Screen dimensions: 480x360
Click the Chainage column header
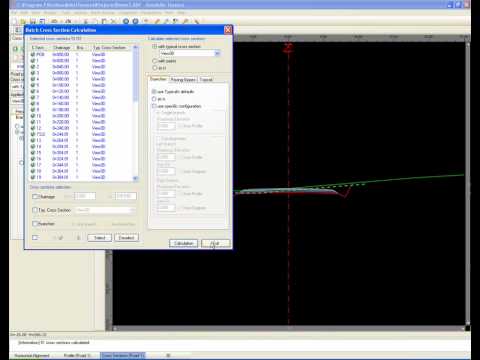(x=62, y=48)
